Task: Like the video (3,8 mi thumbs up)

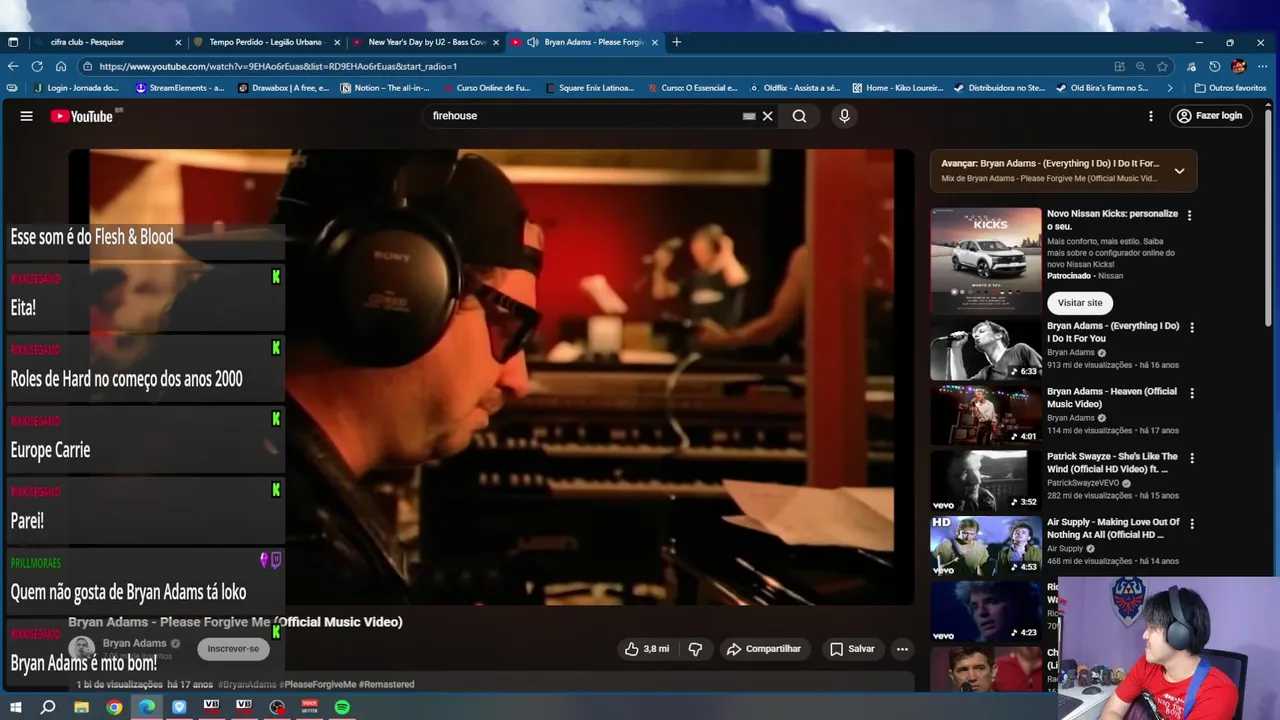Action: (x=647, y=649)
